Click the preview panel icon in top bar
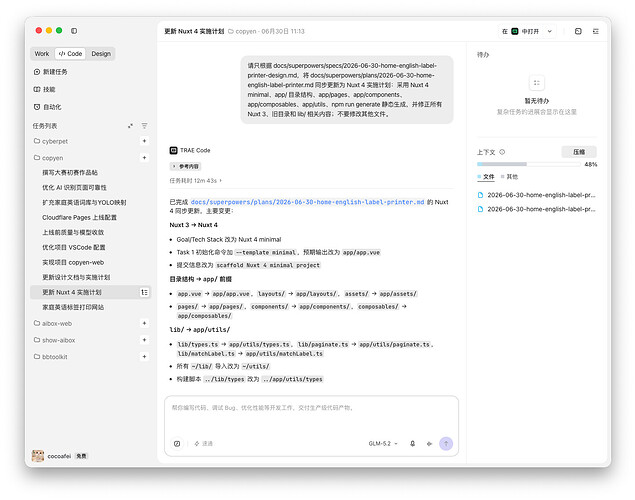 tap(578, 31)
